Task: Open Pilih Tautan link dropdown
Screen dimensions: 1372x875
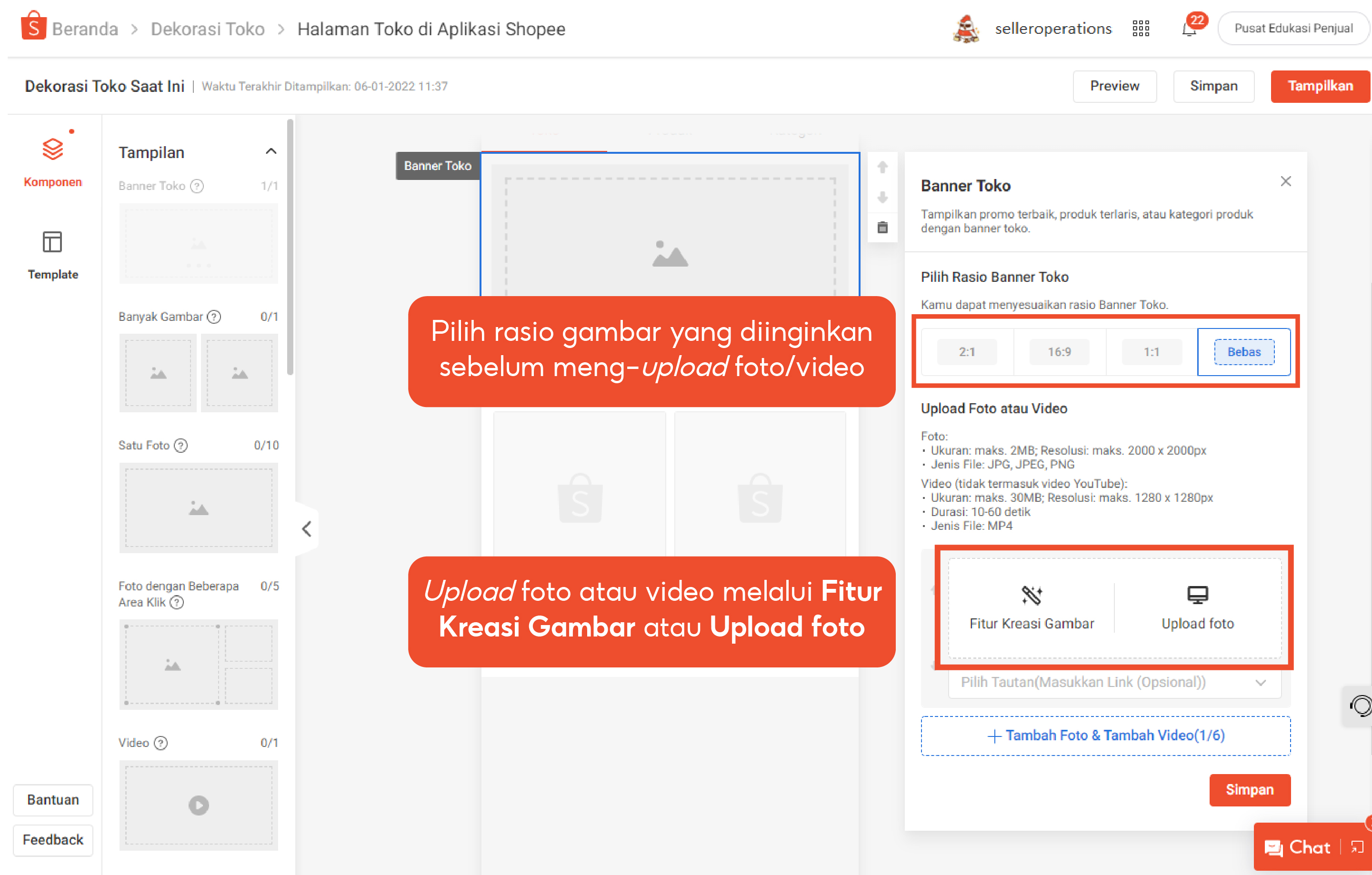Action: click(x=1114, y=682)
